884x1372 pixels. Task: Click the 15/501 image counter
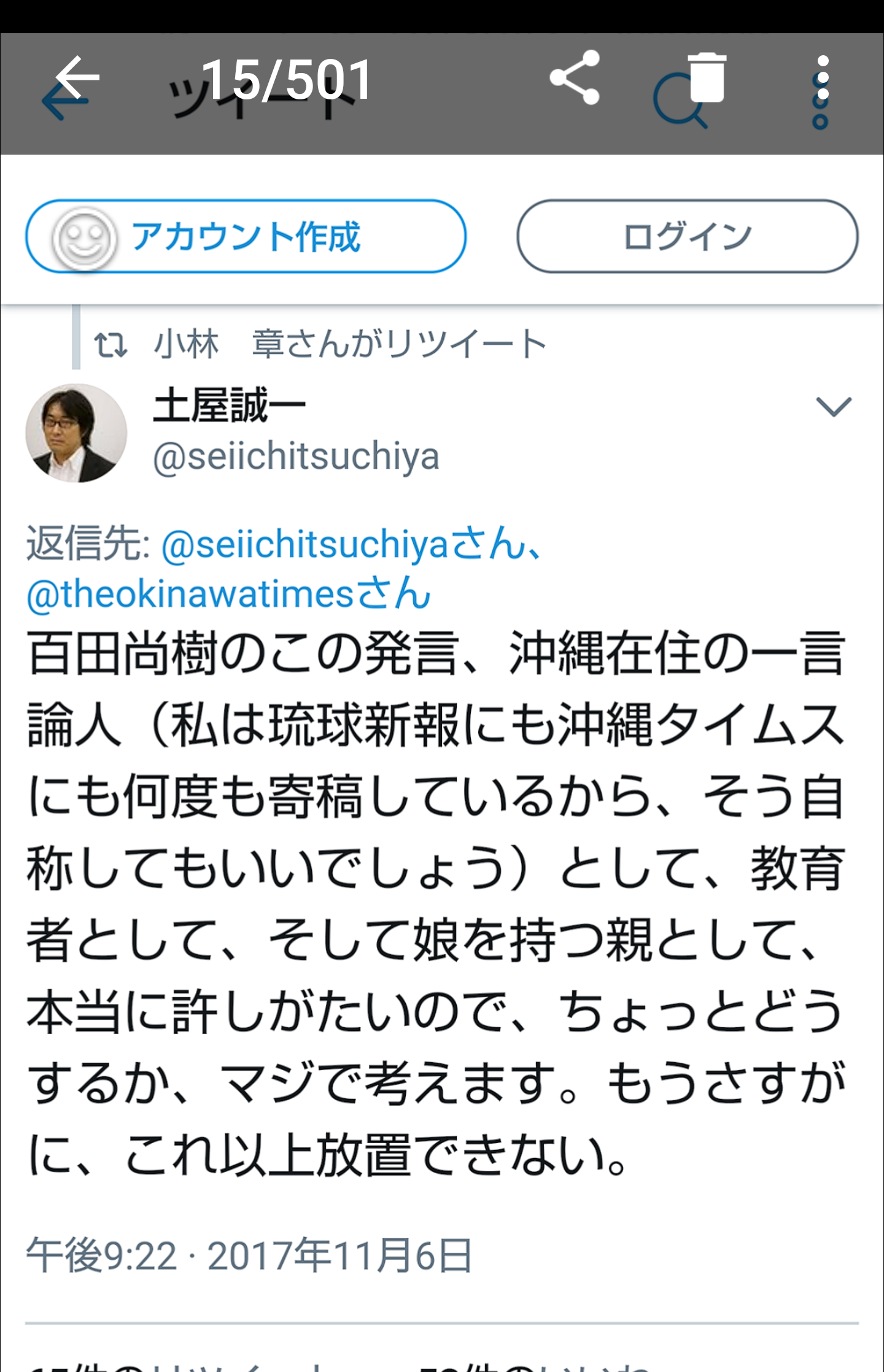[x=287, y=79]
